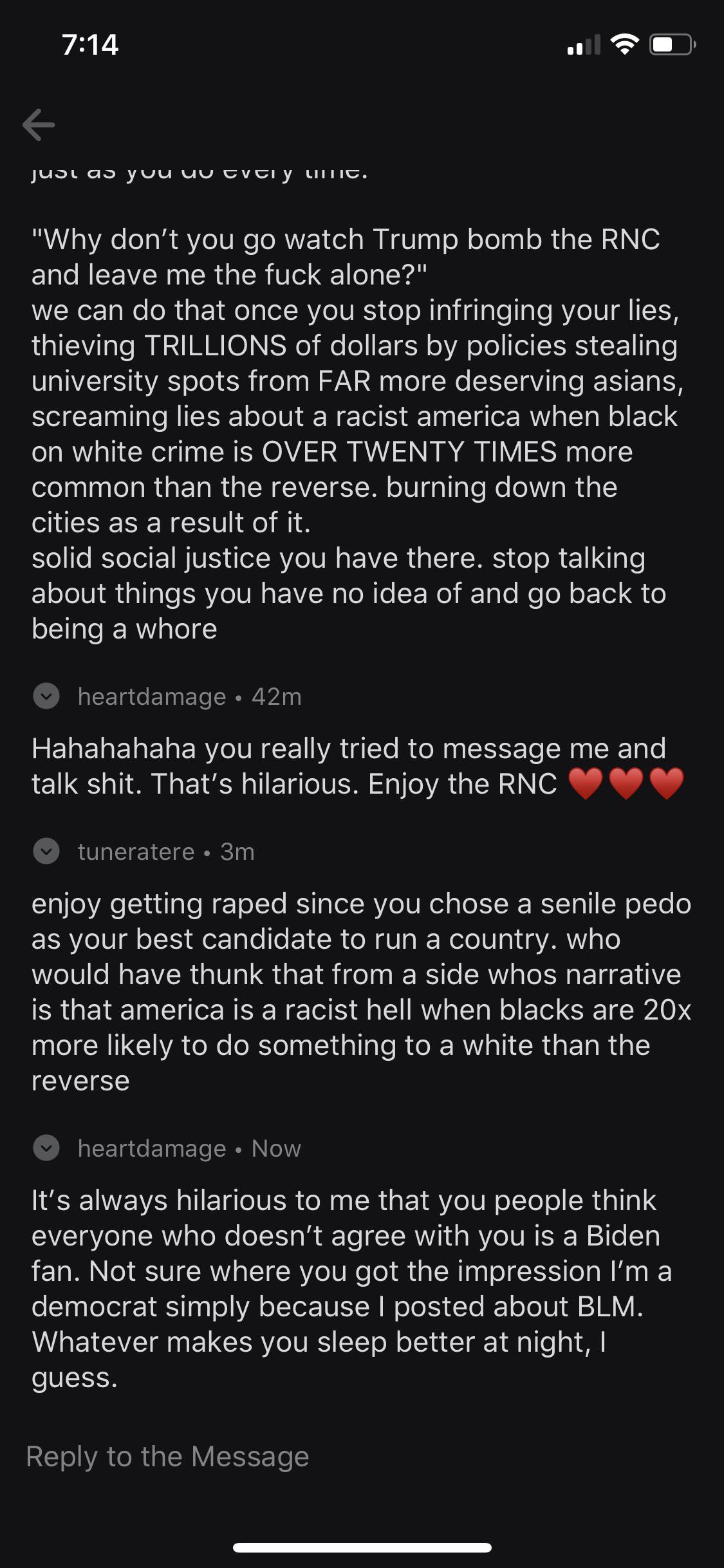724x1568 pixels.
Task: Tap the cellular signal bars icon
Action: [x=583, y=45]
